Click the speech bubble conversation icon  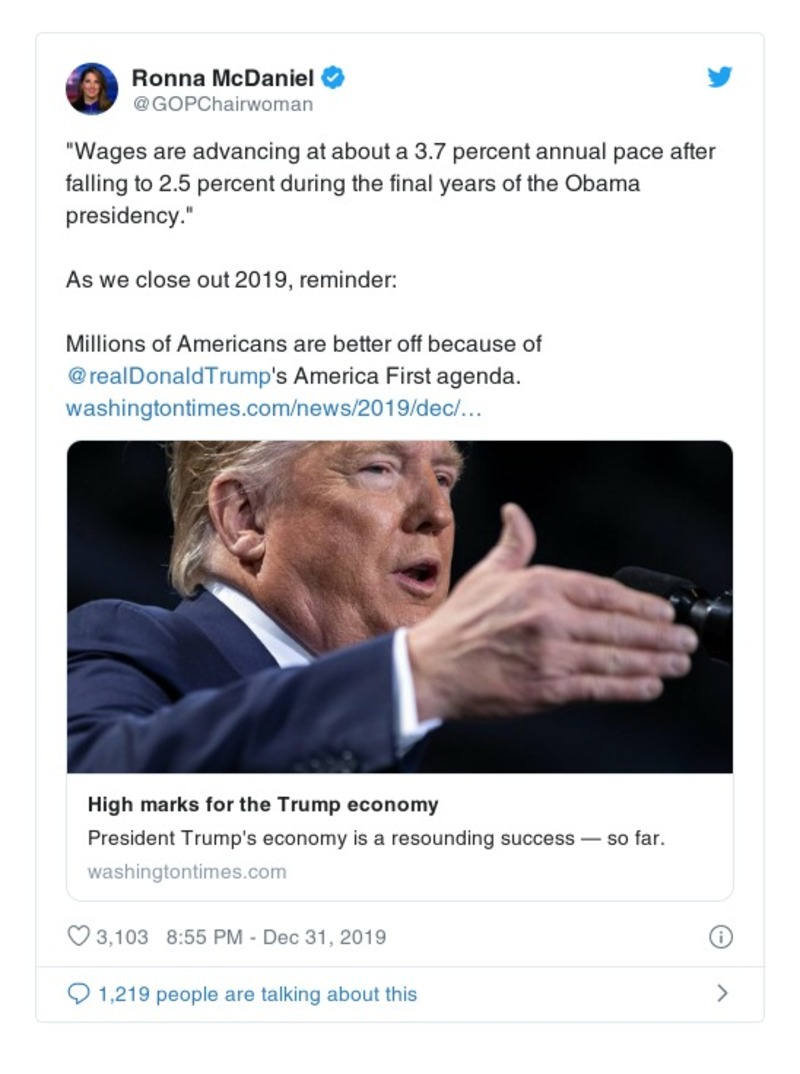[x=80, y=991]
